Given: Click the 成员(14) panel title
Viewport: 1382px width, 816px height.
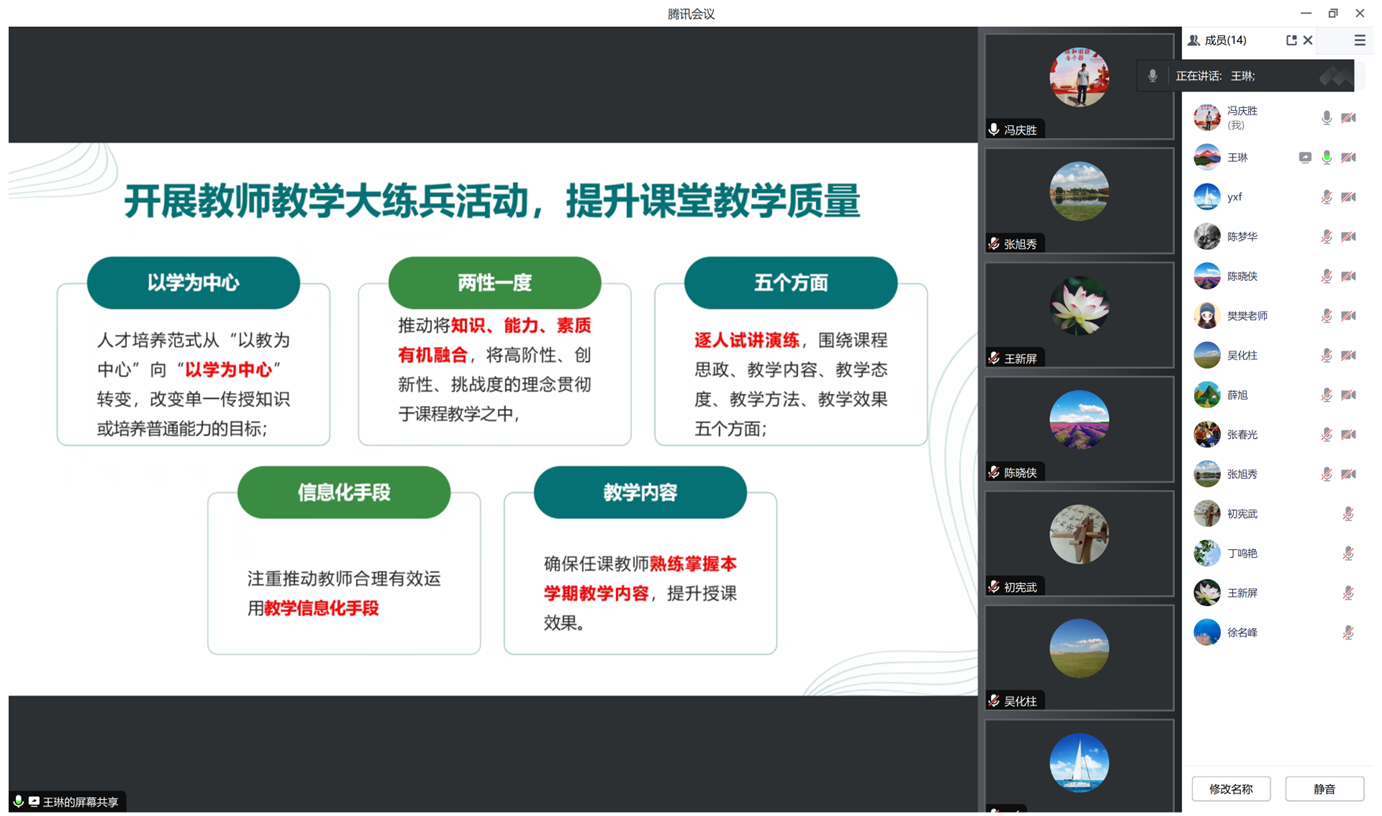Looking at the screenshot, I should pos(1224,41).
